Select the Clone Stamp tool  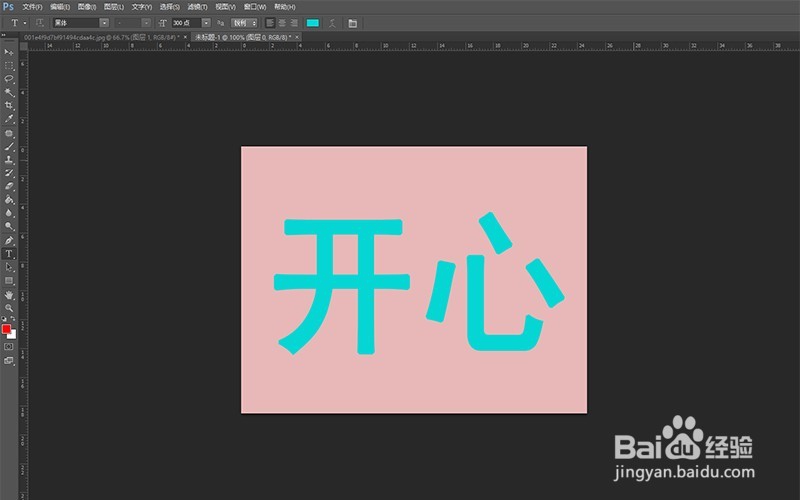9,160
